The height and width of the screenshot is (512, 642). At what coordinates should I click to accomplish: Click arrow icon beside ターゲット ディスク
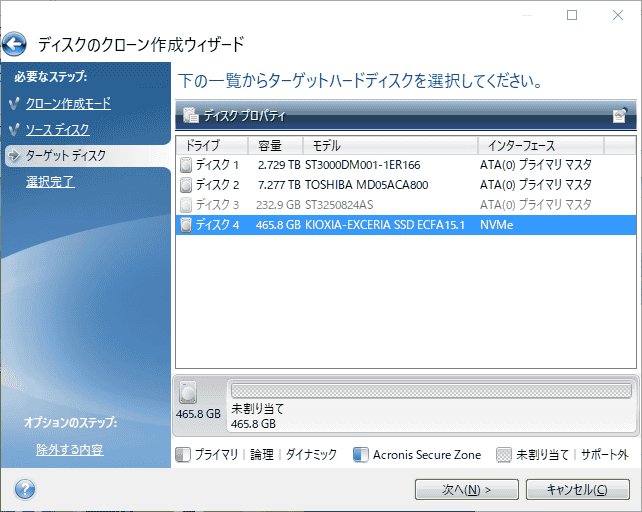[x=14, y=156]
